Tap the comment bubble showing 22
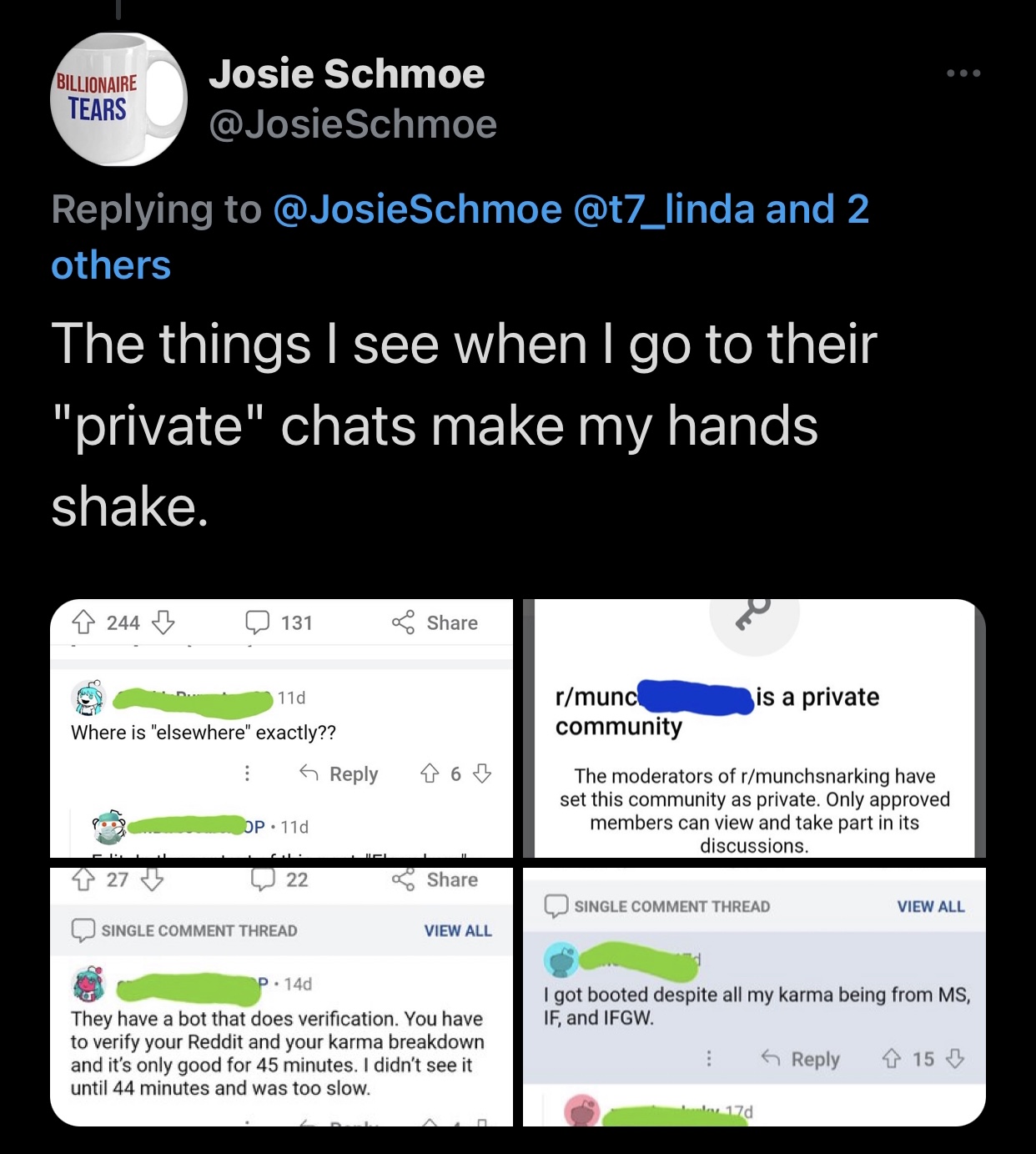Screen dimensions: 1036x1154 tap(264, 879)
